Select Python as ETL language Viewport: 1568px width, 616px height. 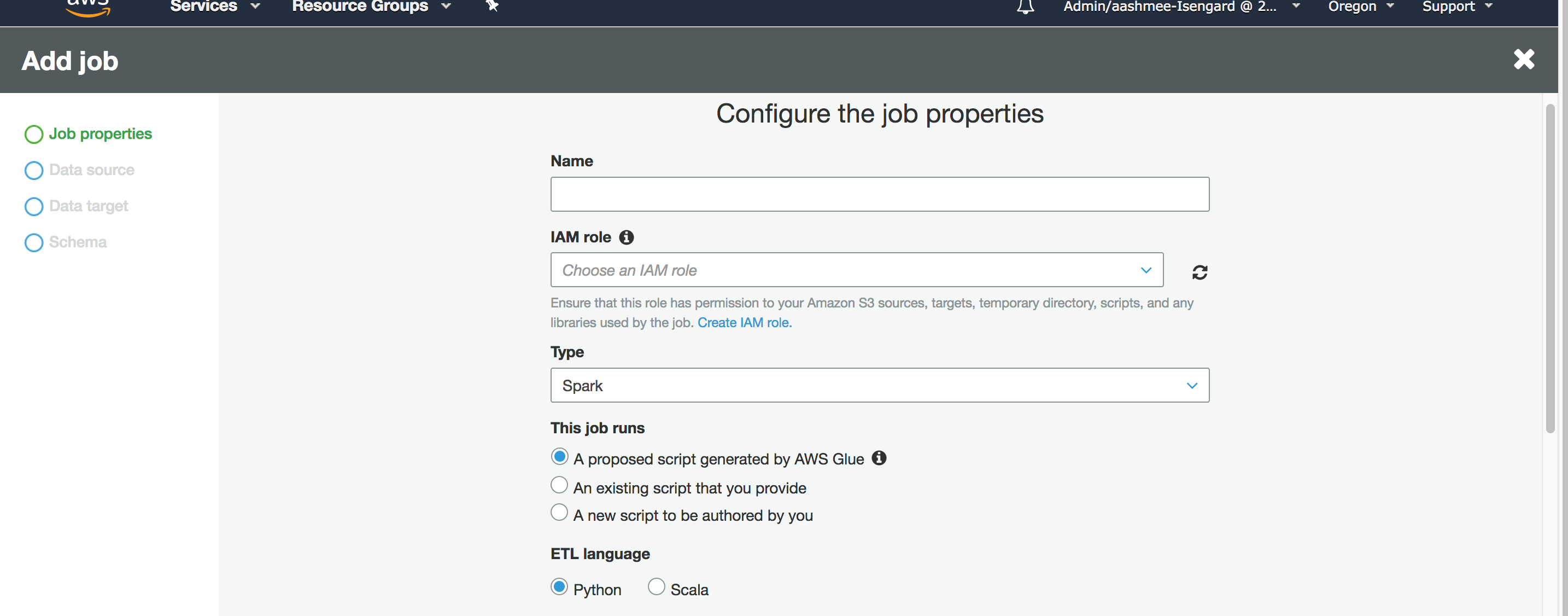559,587
